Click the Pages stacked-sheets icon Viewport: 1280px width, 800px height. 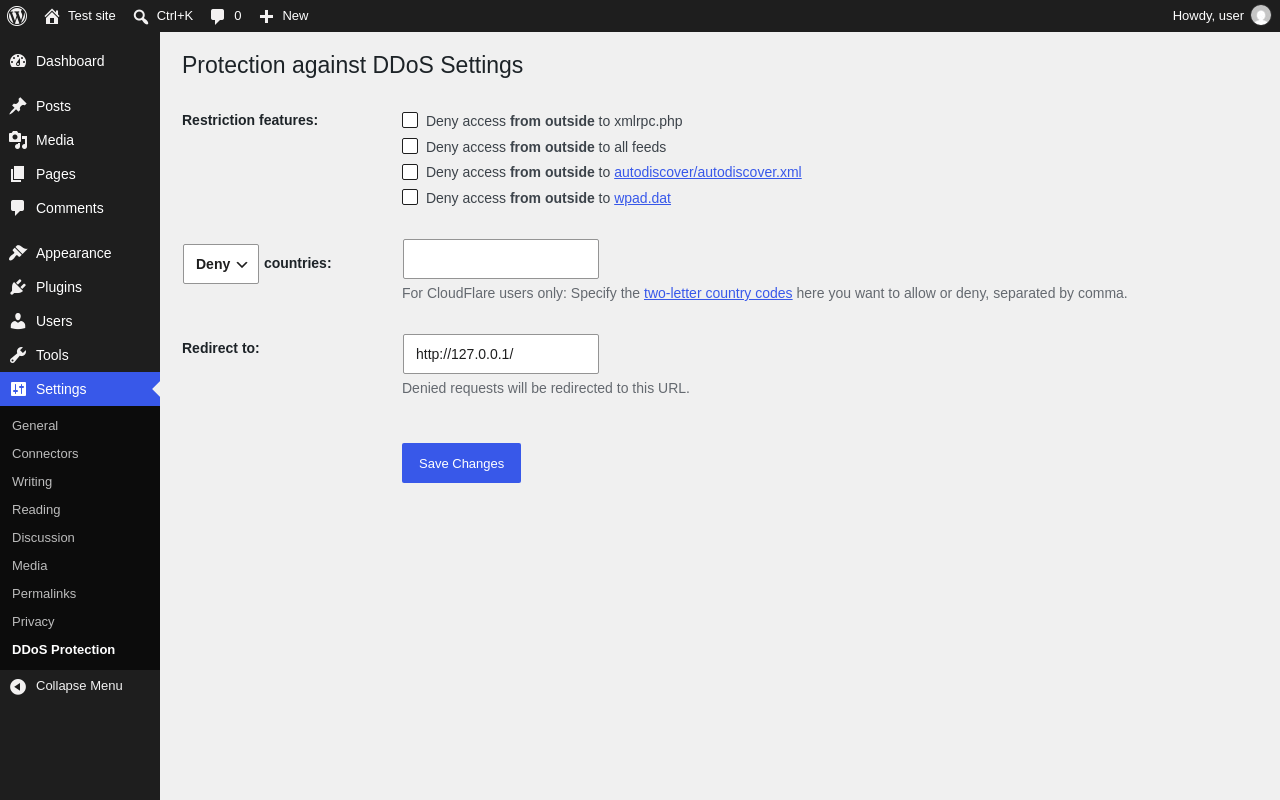(18, 174)
